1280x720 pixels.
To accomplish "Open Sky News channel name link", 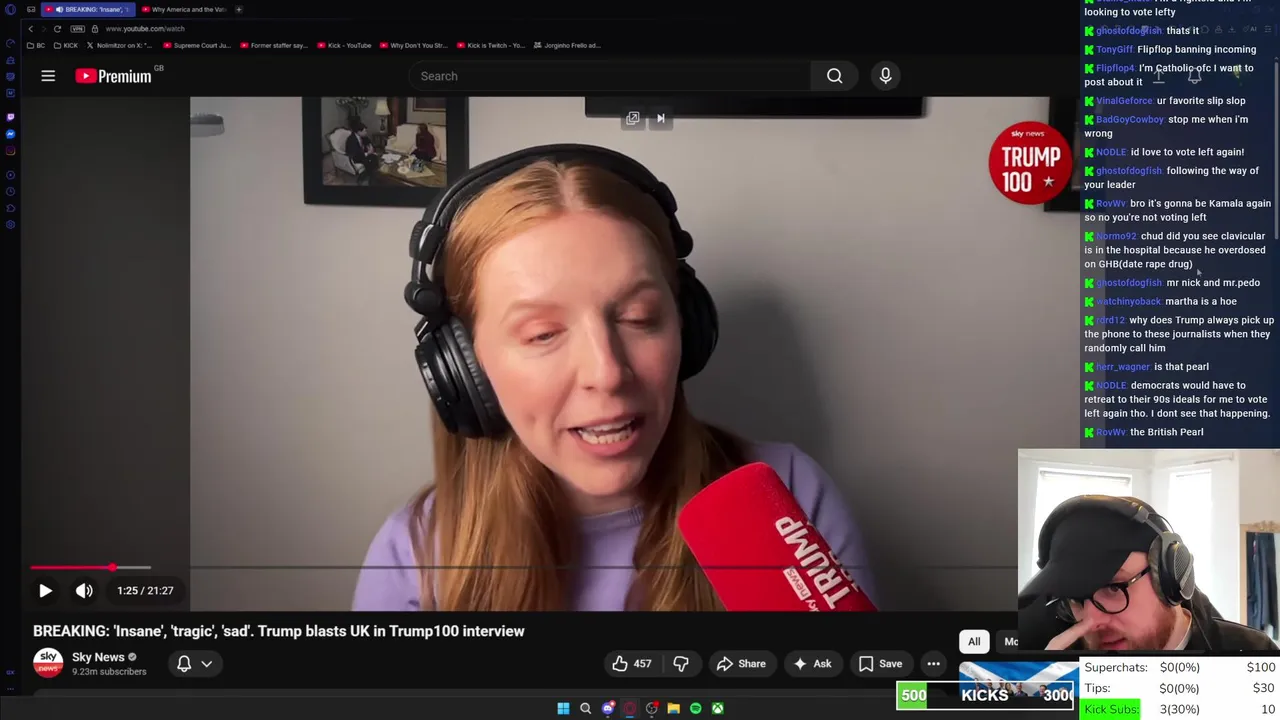I will [x=98, y=657].
